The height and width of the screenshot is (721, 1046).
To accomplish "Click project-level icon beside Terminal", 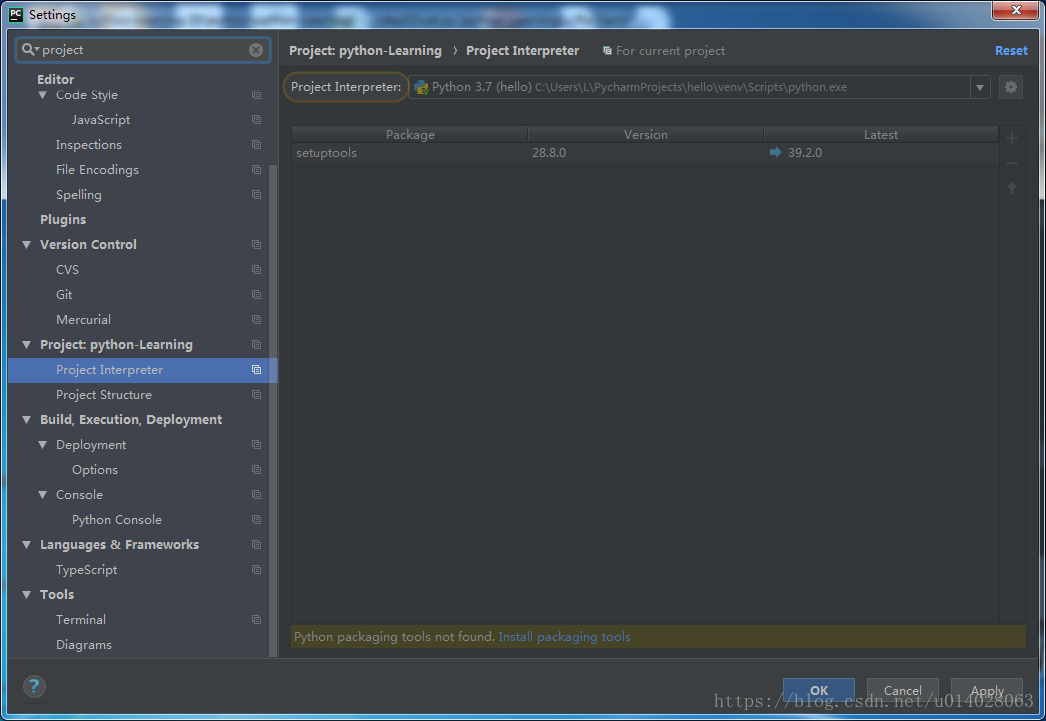I will [256, 620].
